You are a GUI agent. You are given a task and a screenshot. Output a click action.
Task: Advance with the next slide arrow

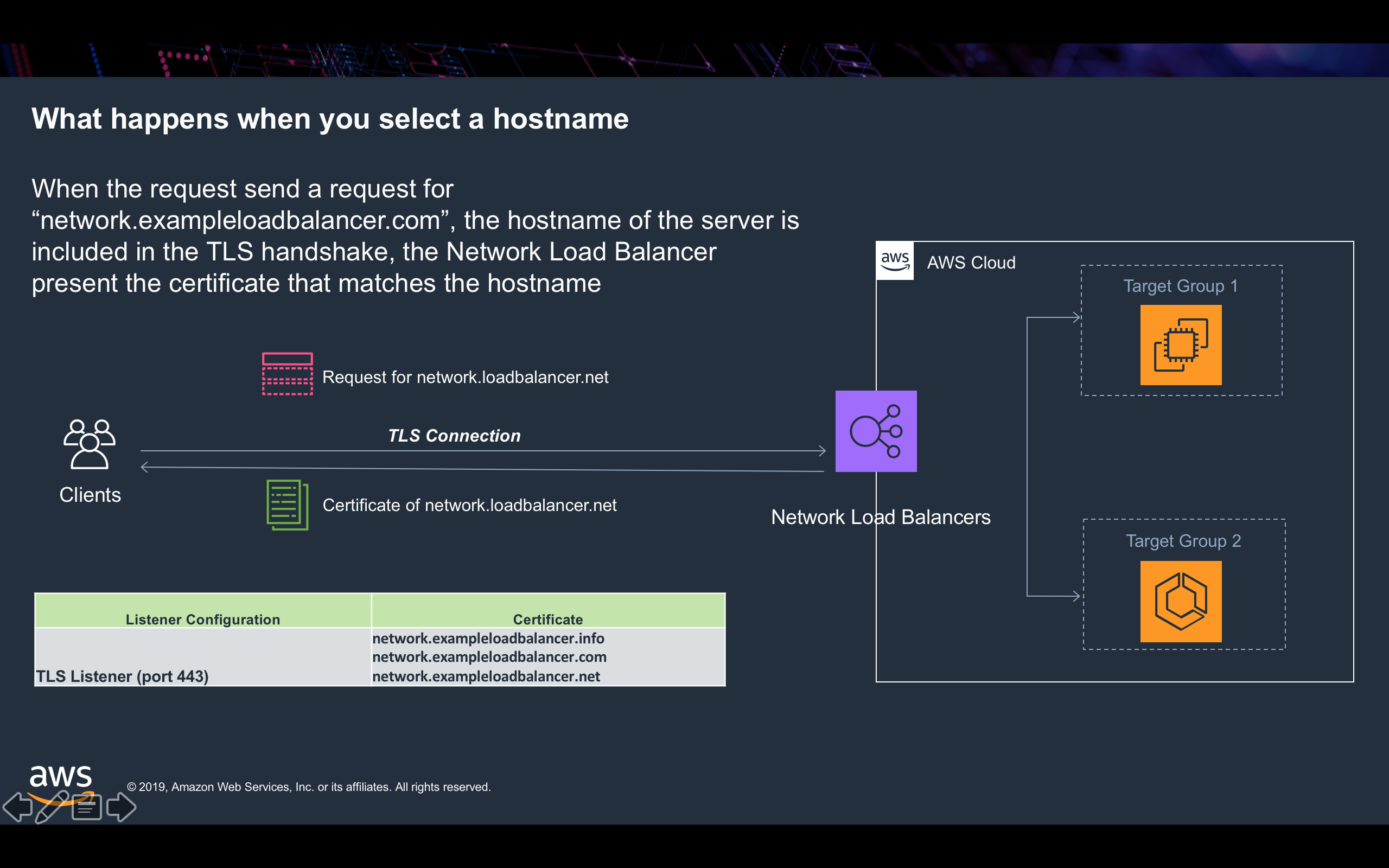121,807
